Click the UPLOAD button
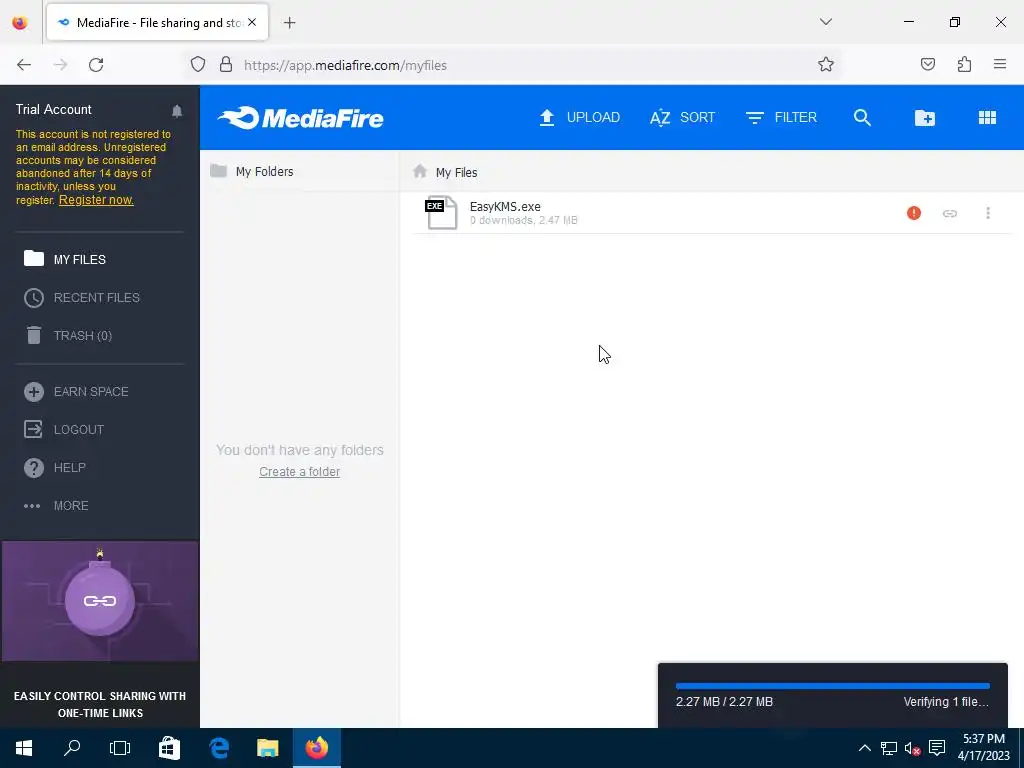1024x768 pixels. (x=579, y=118)
